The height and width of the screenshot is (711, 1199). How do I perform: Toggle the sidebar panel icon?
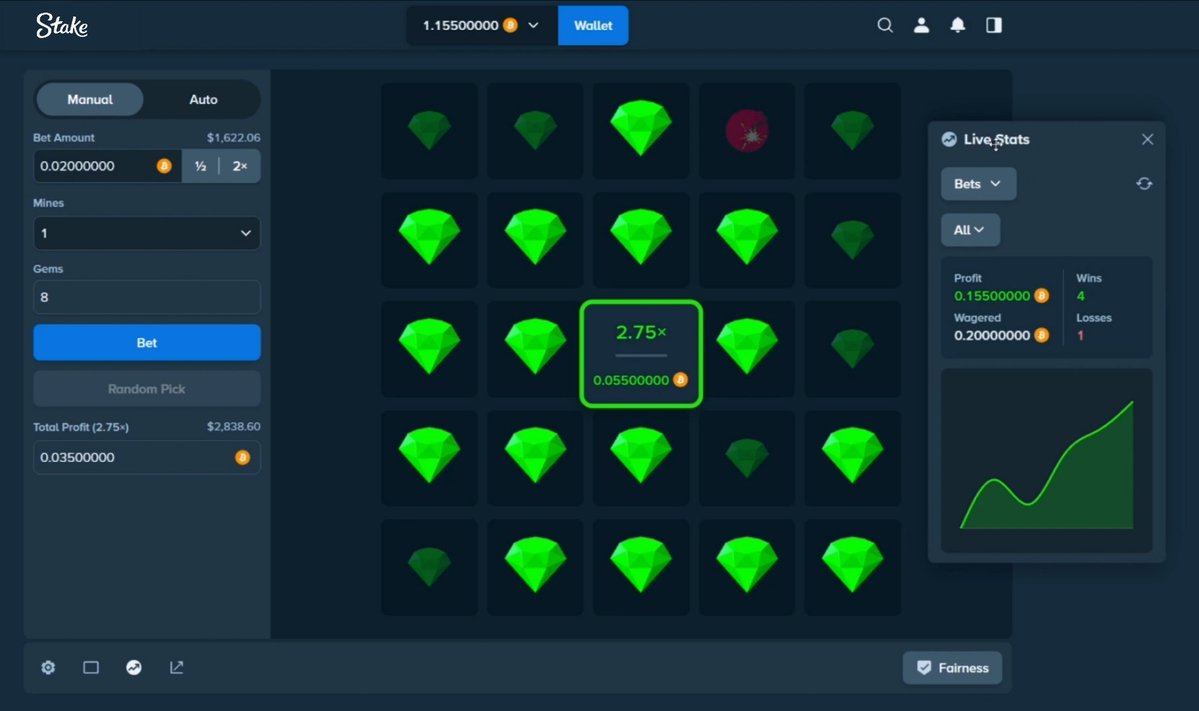[994, 25]
